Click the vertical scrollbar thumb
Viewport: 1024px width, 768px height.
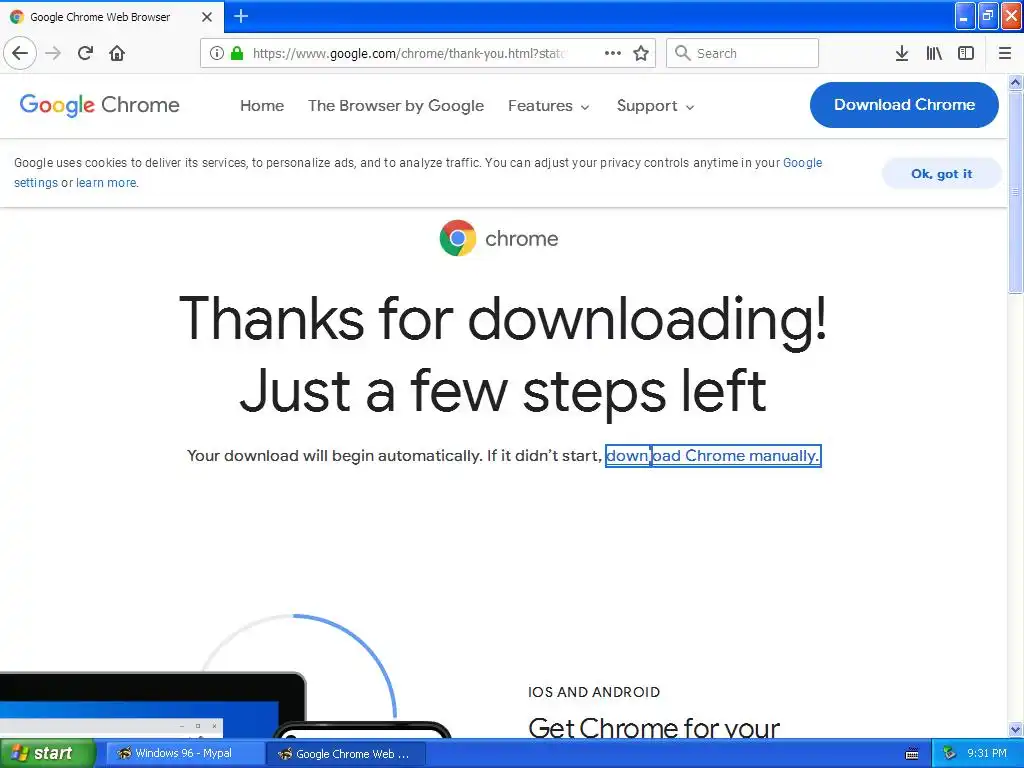point(1015,193)
